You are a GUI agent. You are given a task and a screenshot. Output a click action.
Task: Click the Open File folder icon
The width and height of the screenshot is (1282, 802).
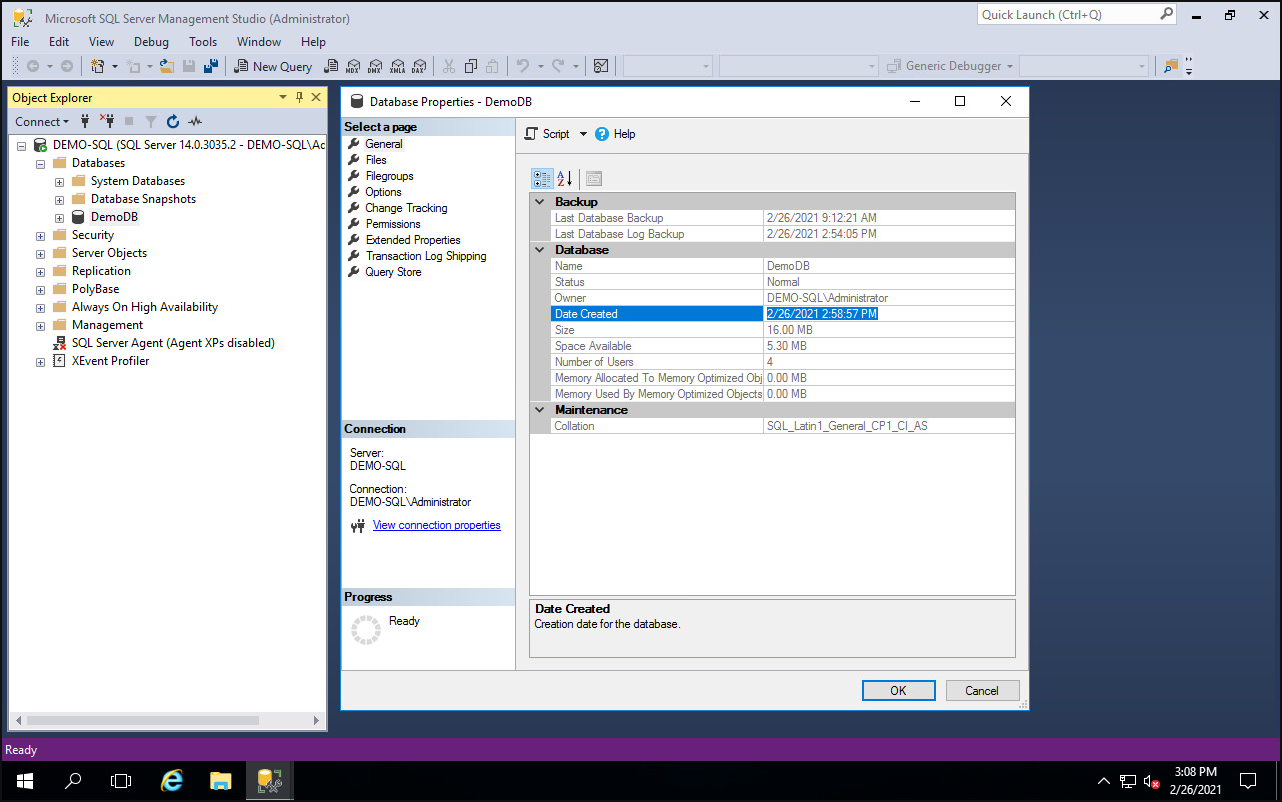tap(167, 66)
